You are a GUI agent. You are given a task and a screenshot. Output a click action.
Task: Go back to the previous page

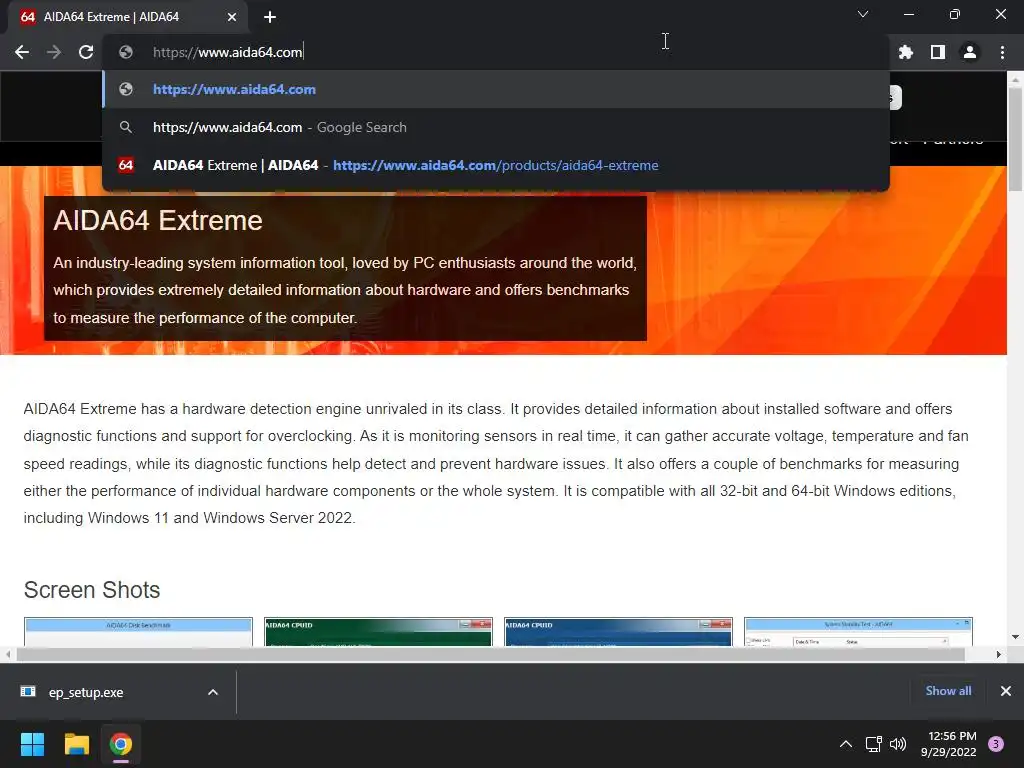[x=22, y=52]
